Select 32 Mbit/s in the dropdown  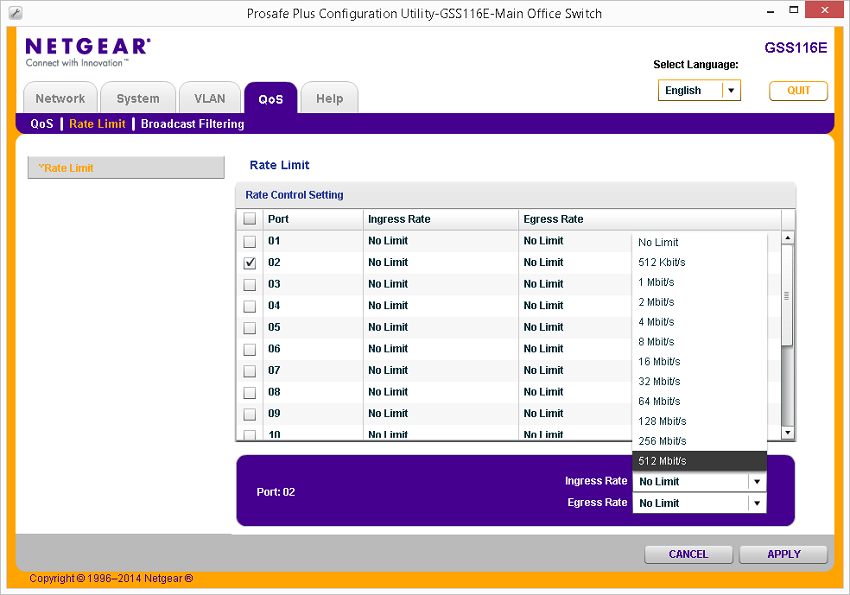(699, 381)
